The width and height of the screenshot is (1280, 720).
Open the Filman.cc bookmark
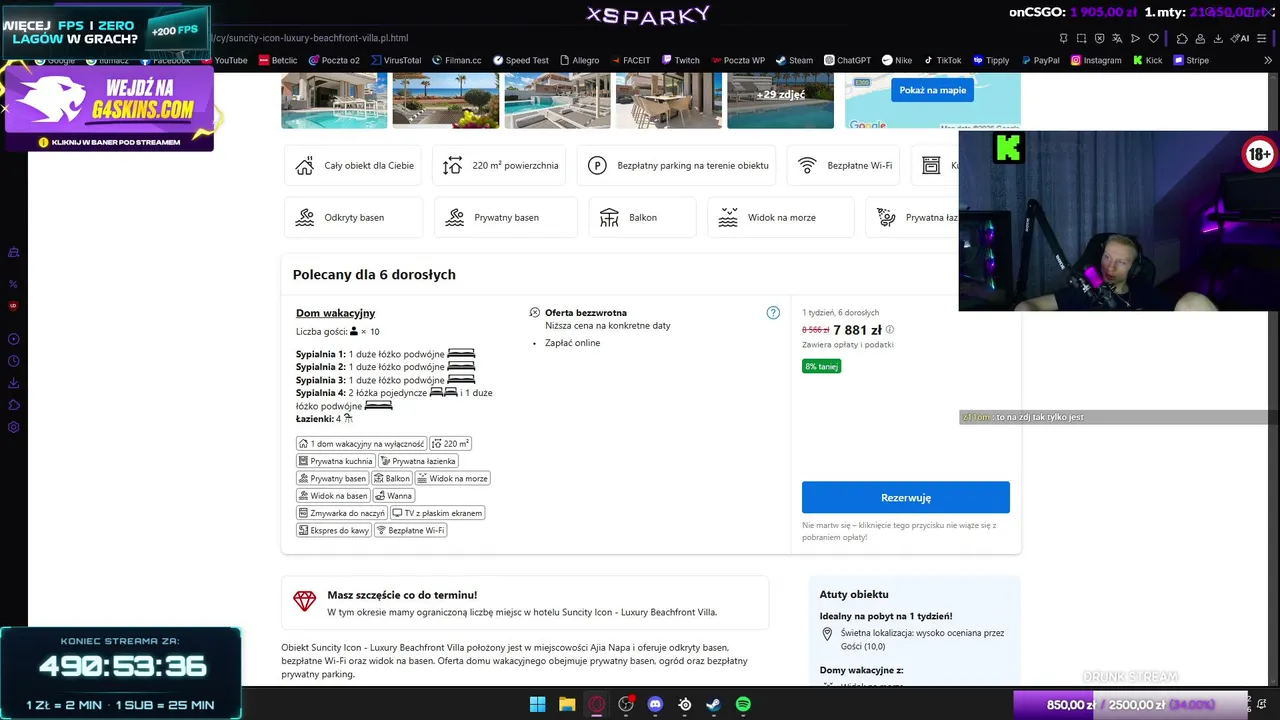pyautogui.click(x=457, y=60)
